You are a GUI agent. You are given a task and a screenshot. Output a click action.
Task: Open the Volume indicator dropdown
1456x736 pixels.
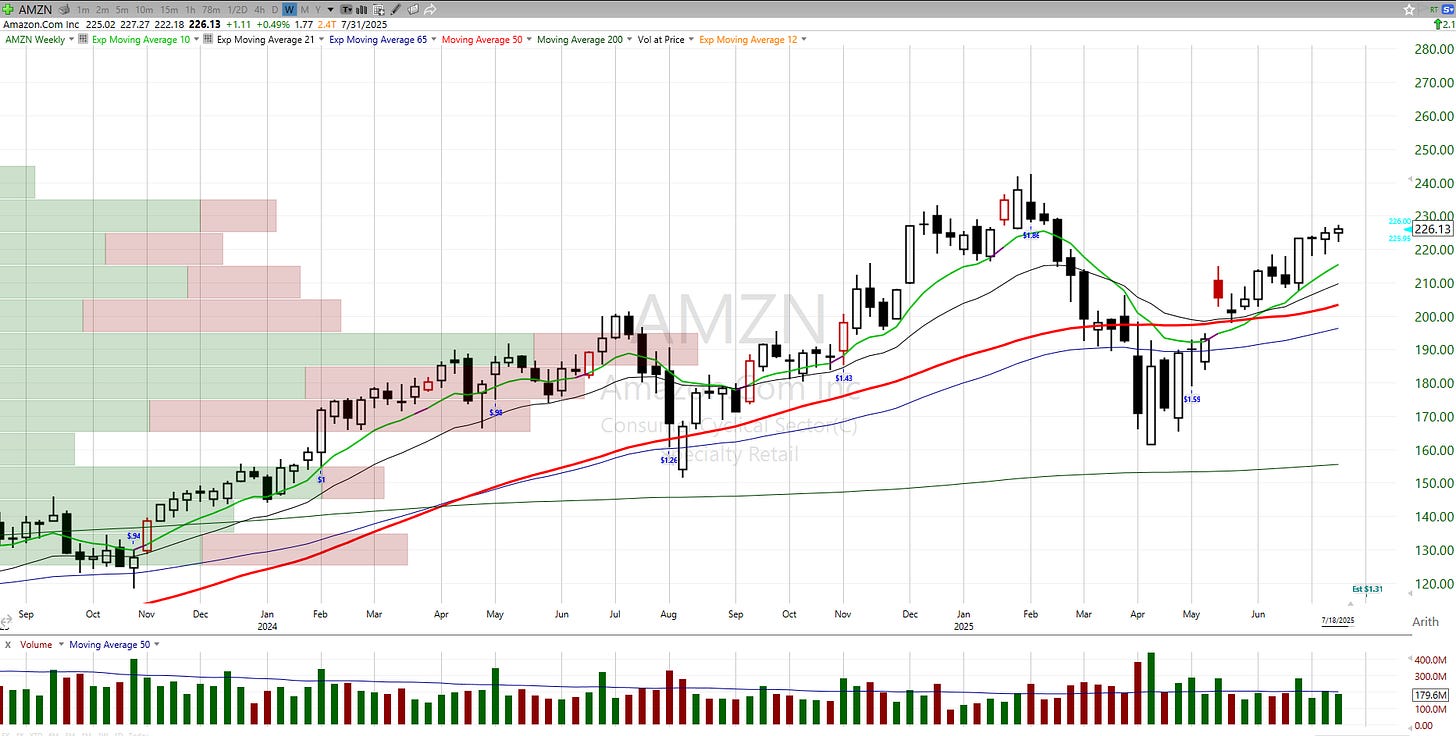[61, 645]
